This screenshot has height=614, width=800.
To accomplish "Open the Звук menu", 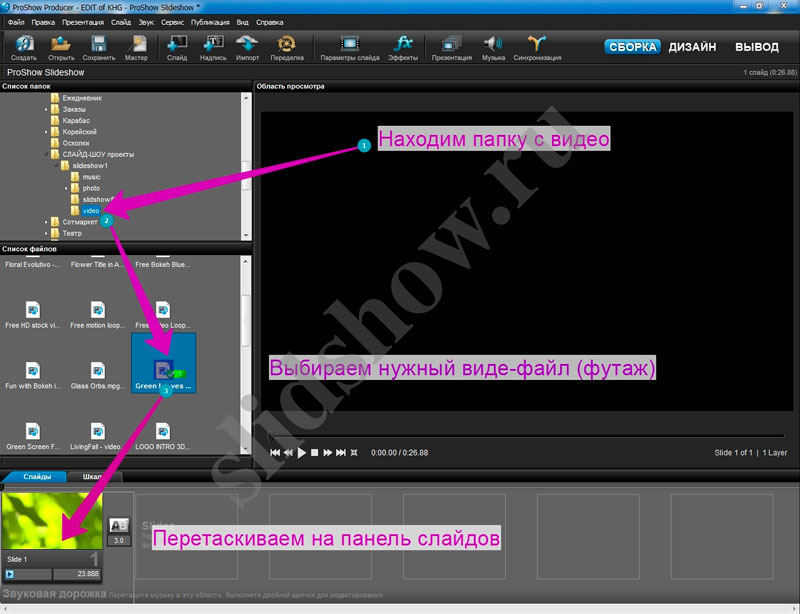I will point(146,22).
